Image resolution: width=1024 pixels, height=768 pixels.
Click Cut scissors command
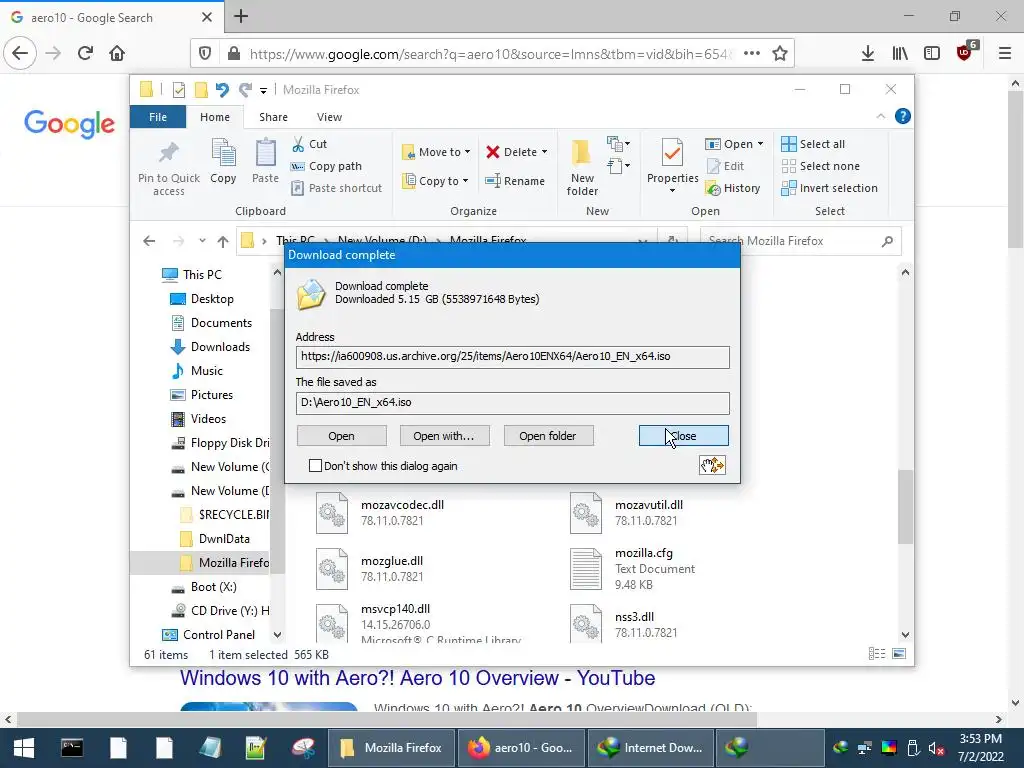310,144
